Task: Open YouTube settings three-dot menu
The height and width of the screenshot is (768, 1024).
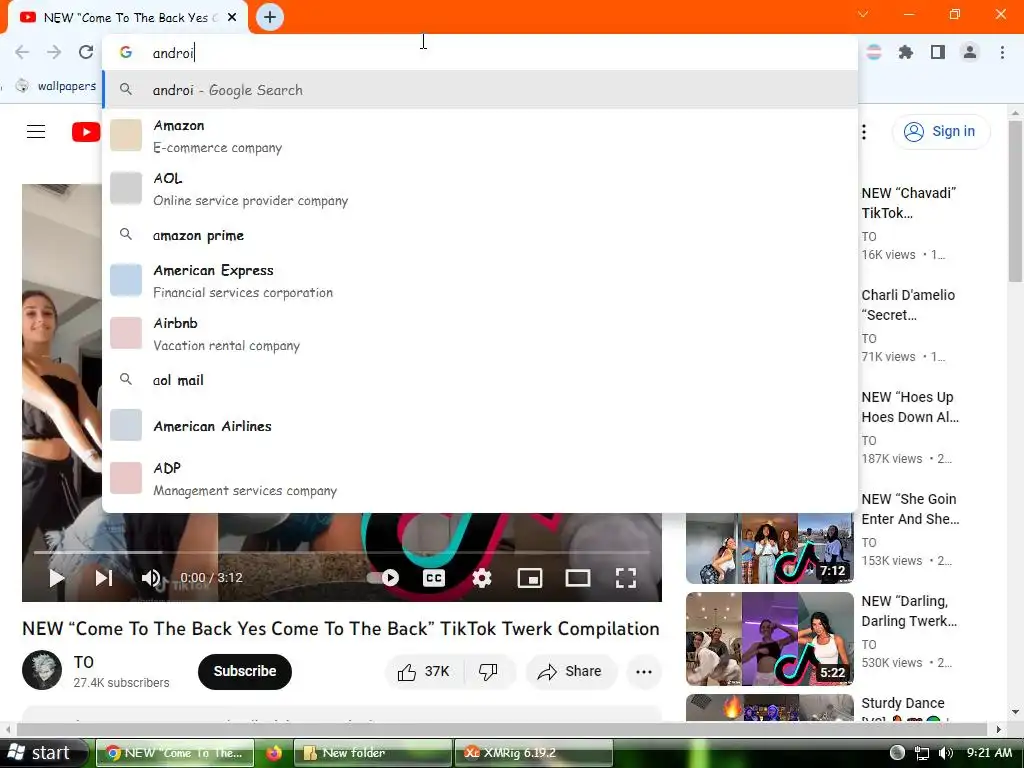Action: 864,132
